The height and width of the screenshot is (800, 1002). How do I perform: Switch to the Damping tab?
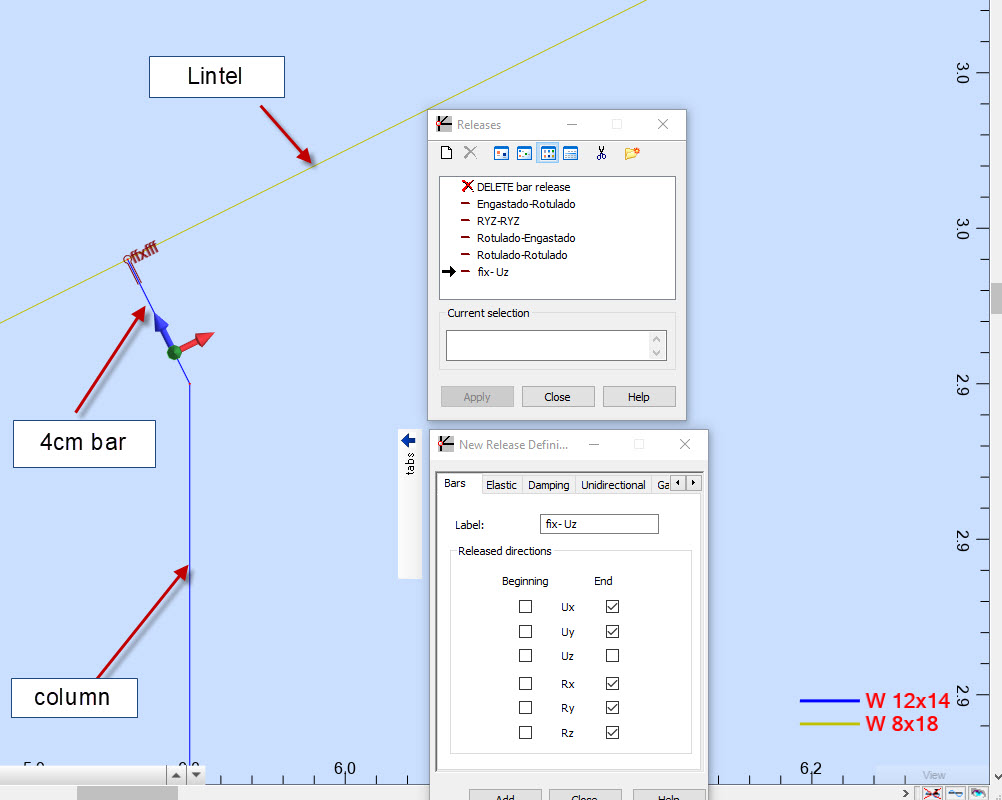pyautogui.click(x=548, y=485)
